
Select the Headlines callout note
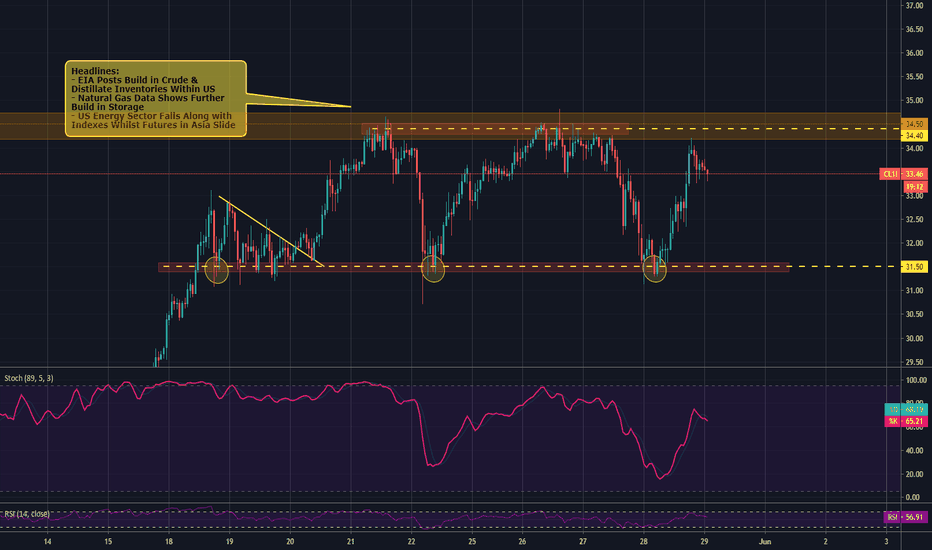click(x=156, y=99)
